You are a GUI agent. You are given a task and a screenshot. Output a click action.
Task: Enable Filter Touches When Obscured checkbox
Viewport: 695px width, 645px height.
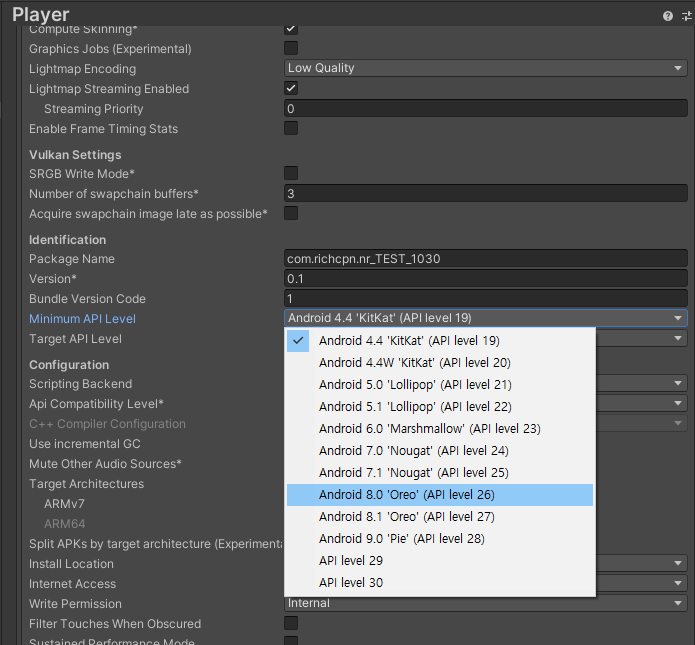pos(291,623)
